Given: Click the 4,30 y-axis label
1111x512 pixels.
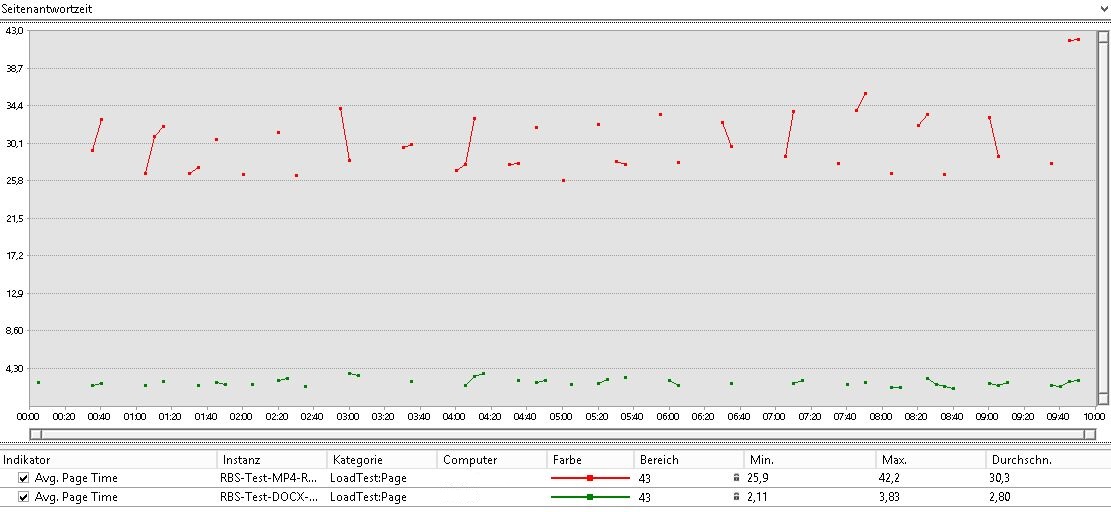Looking at the screenshot, I should point(14,368).
